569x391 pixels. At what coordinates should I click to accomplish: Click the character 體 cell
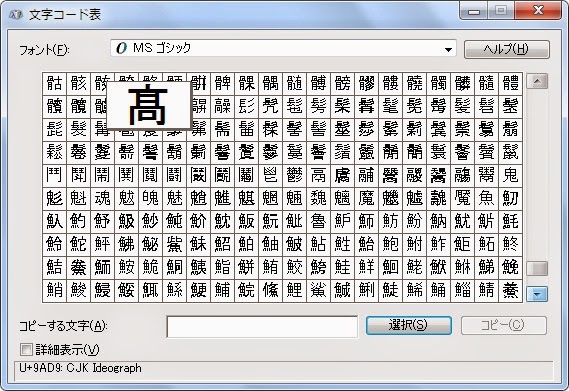pos(511,84)
